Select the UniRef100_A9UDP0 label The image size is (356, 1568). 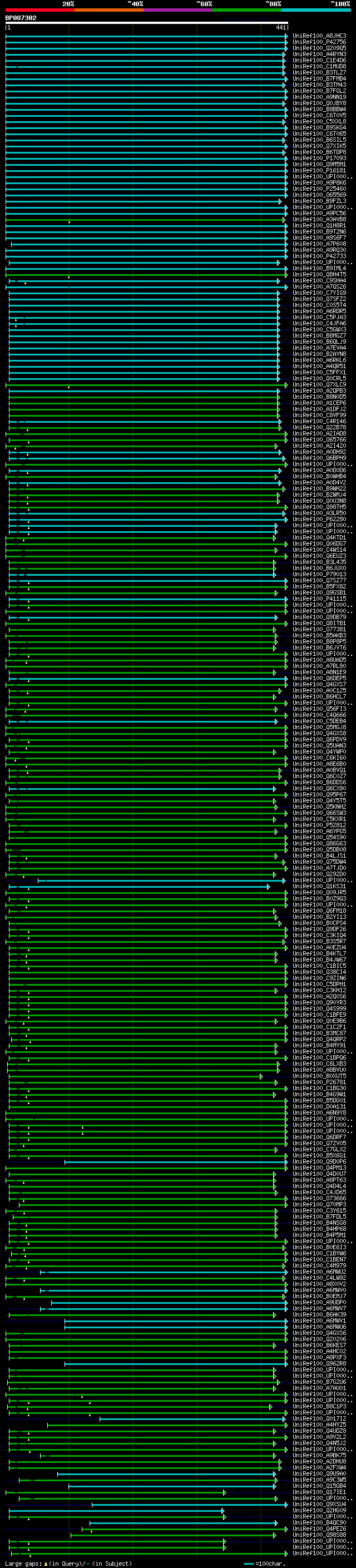[x=319, y=1303]
